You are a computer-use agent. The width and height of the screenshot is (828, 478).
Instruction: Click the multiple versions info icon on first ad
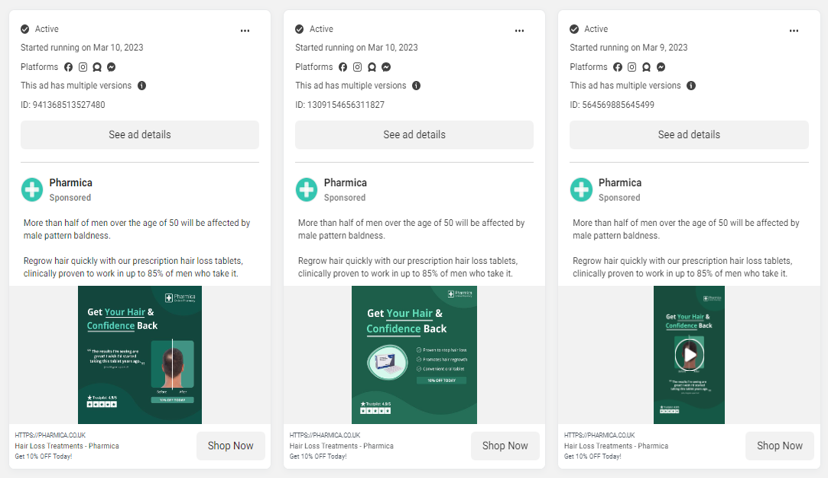tap(142, 86)
